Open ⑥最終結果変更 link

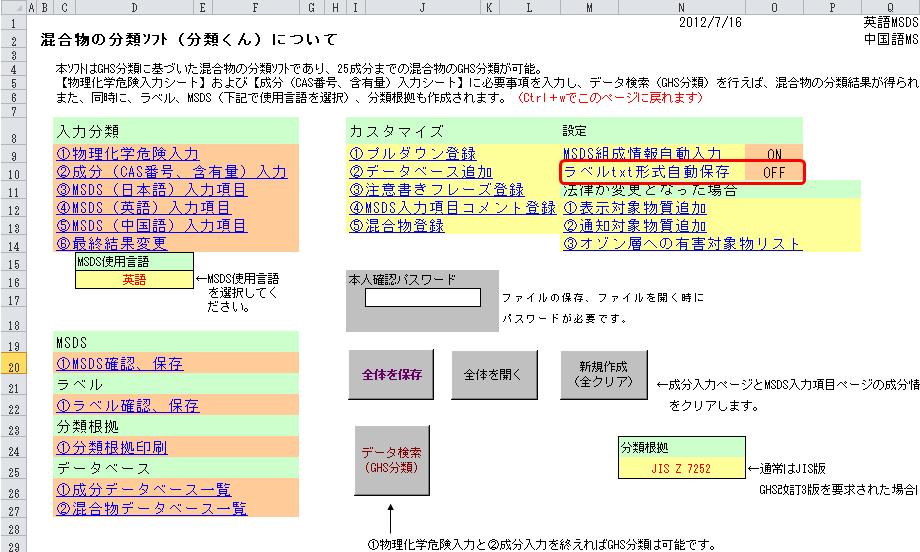(x=111, y=243)
